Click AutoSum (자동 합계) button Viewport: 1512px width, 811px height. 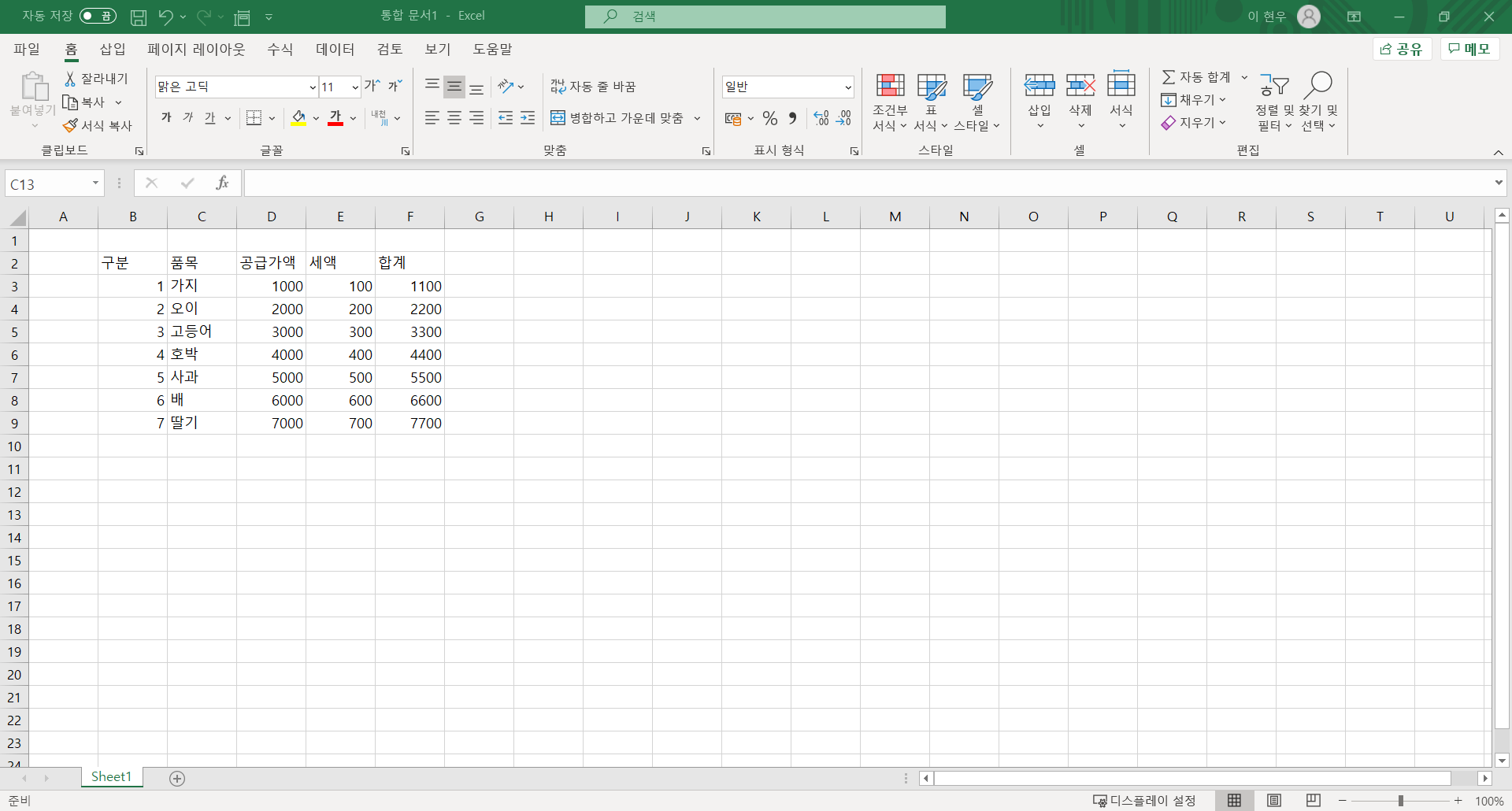(1196, 77)
